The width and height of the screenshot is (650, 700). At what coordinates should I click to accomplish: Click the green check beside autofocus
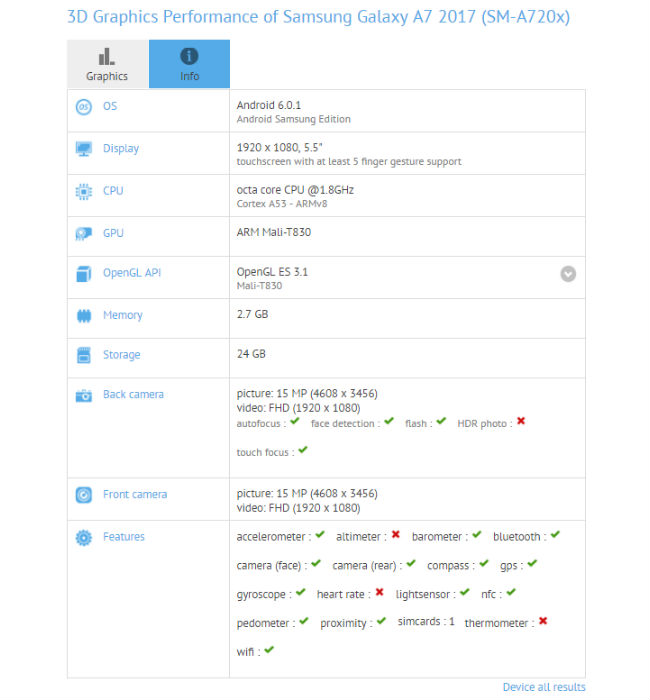[x=295, y=422]
